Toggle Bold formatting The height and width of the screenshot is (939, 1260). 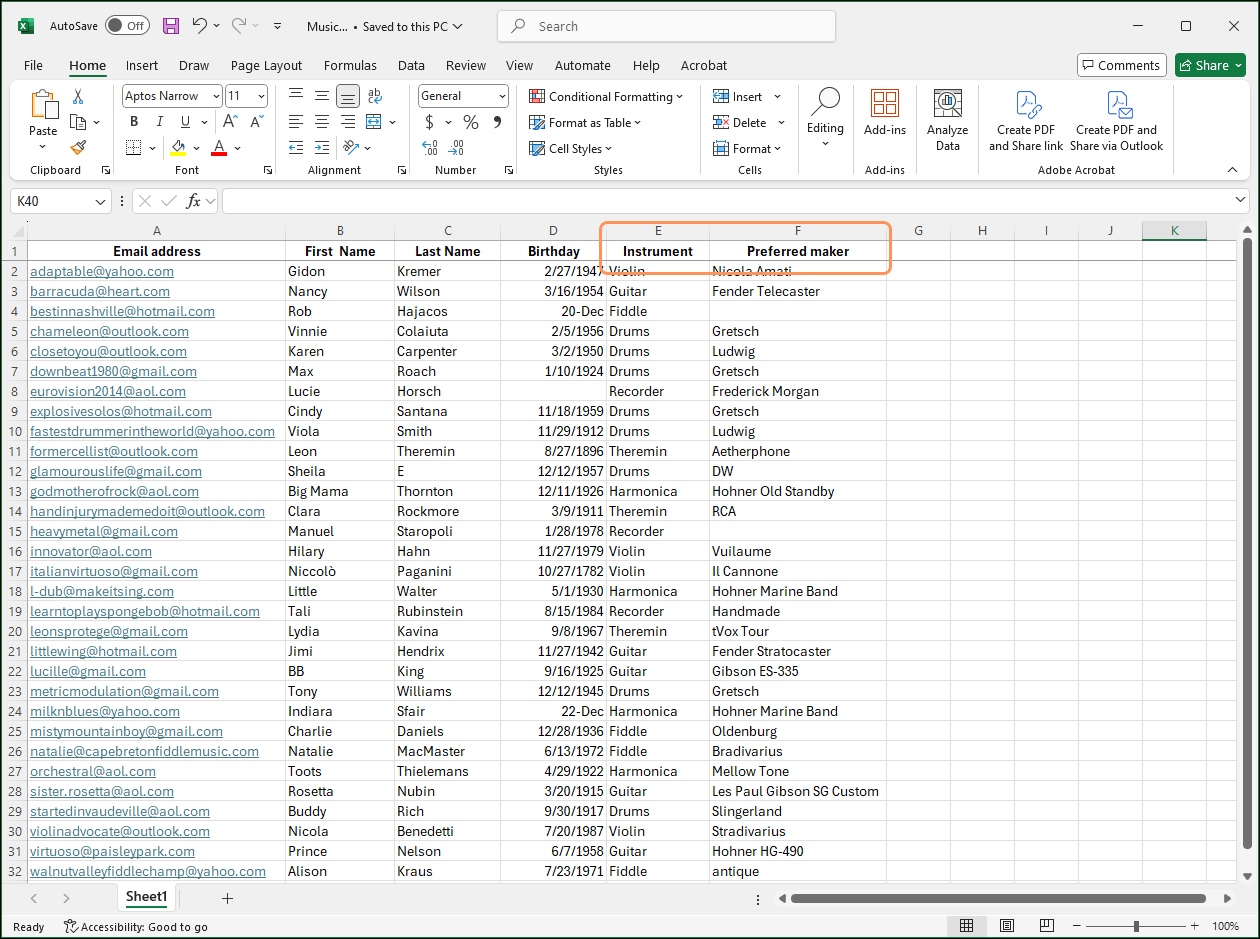(x=133, y=122)
